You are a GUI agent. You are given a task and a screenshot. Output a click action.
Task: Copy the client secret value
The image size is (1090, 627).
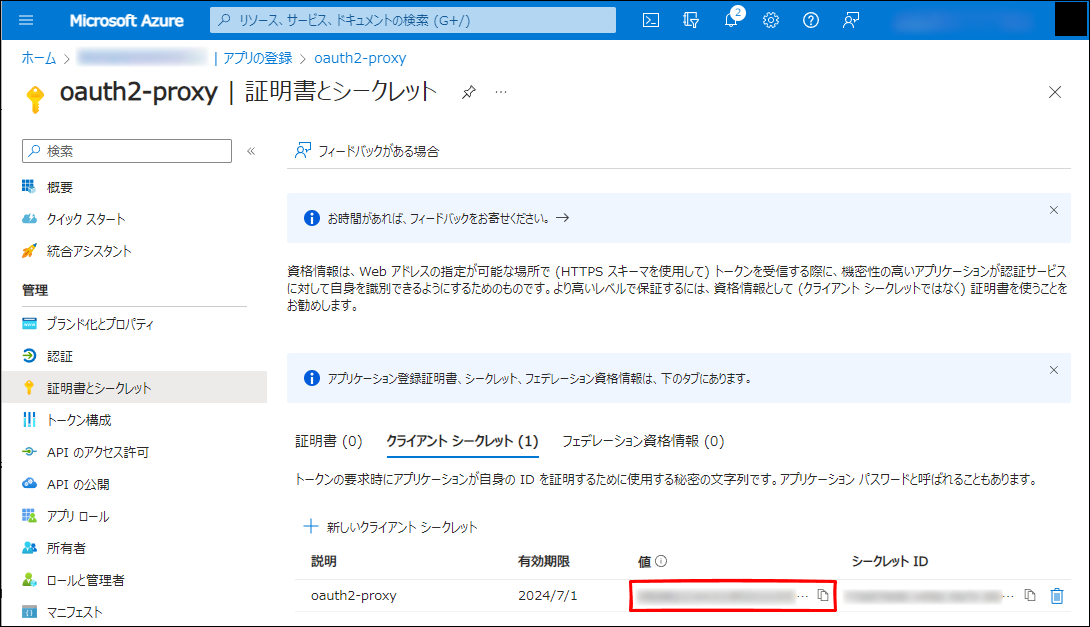point(823,596)
